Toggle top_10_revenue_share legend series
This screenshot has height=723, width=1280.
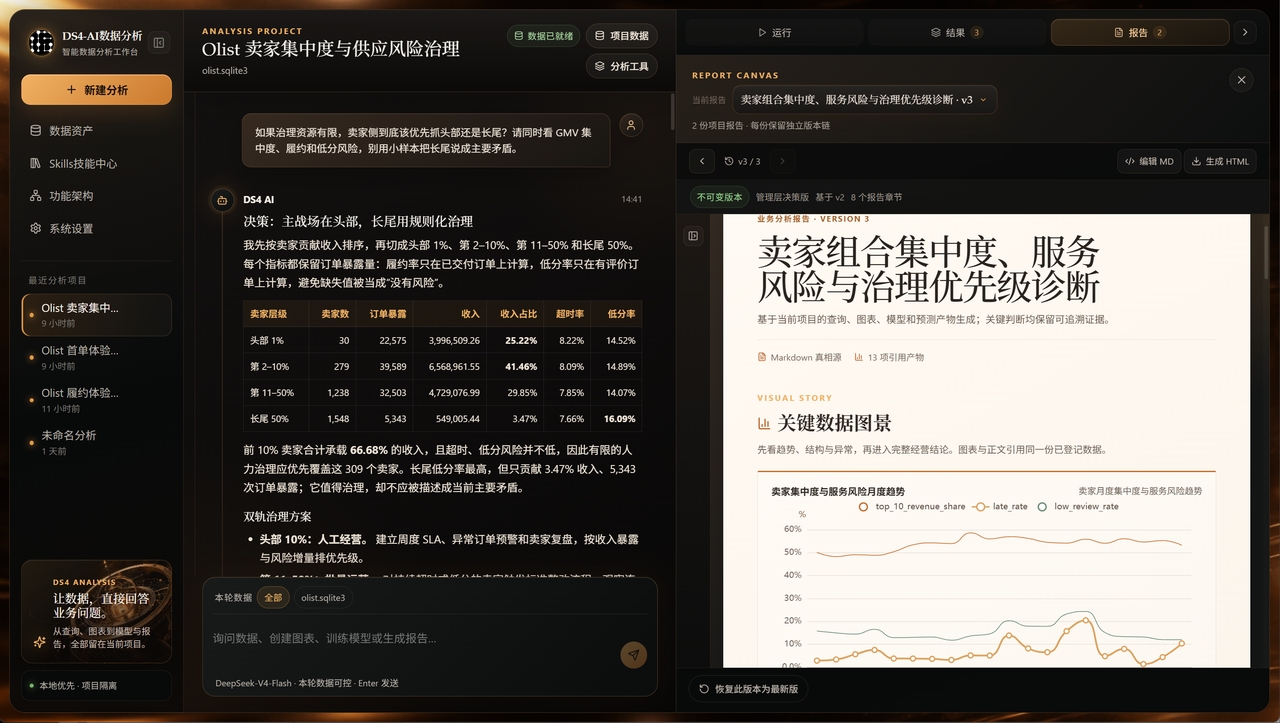pos(912,506)
